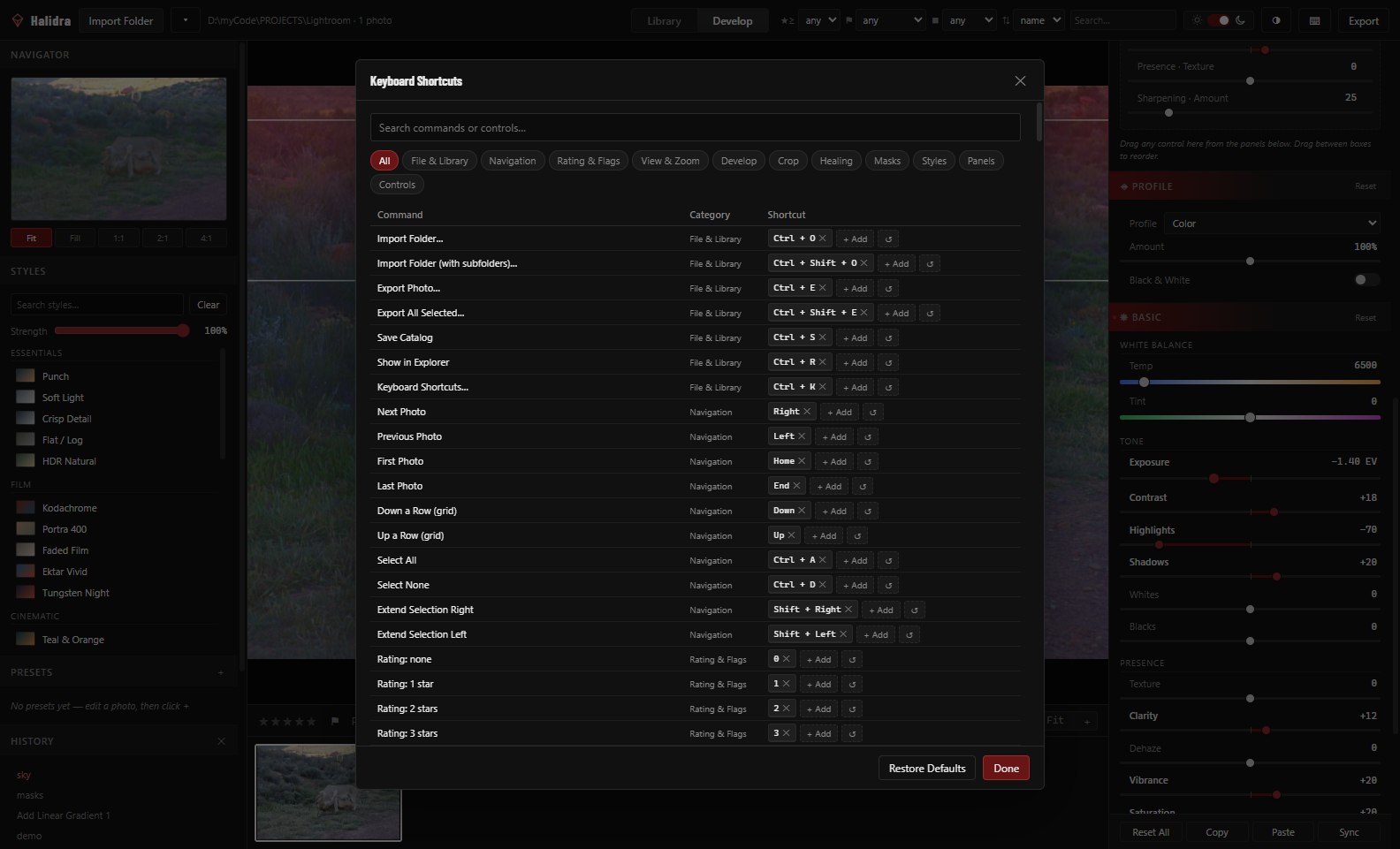
Task: Click the Search styles input field
Action: pos(97,305)
